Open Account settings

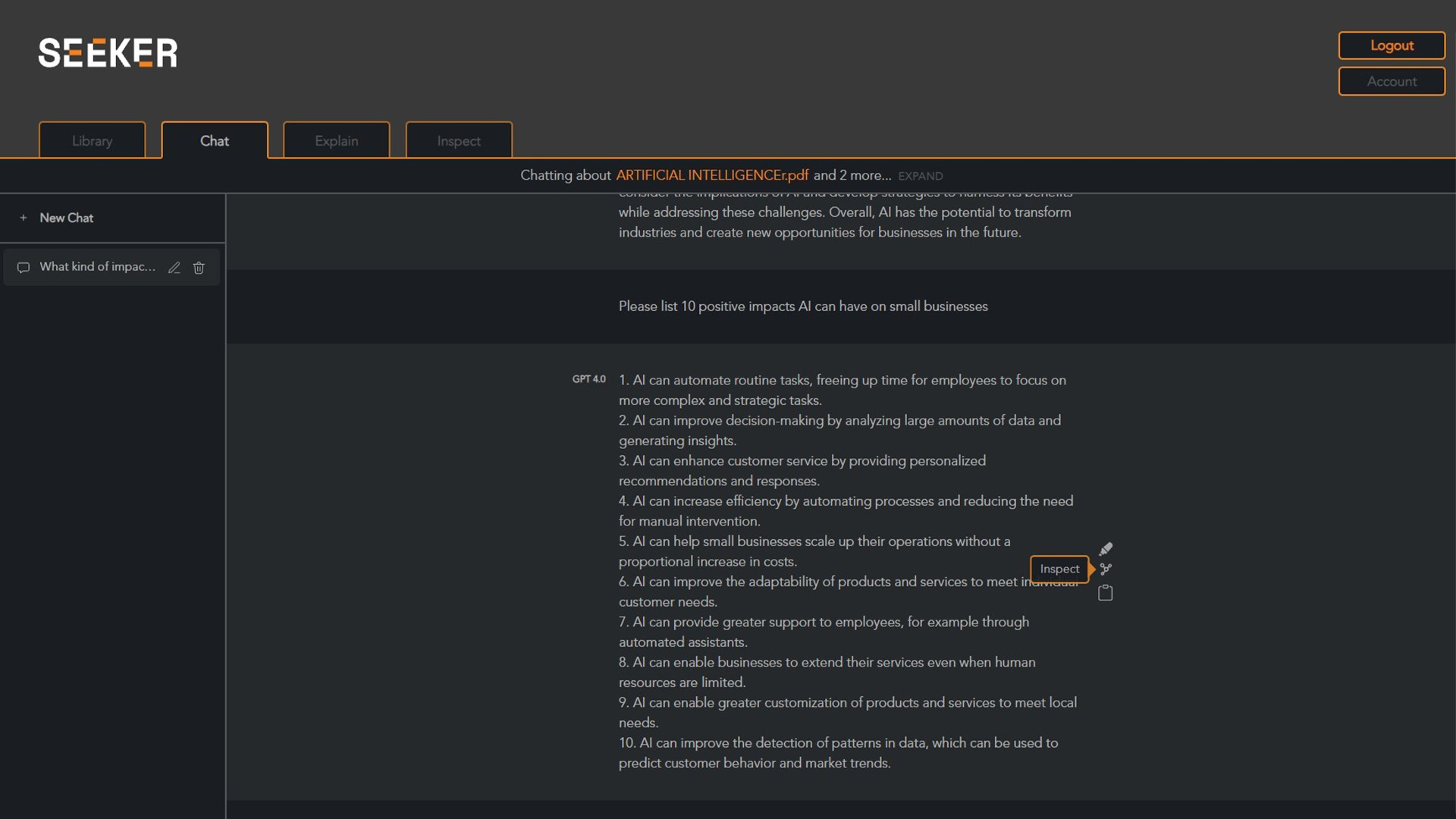(x=1391, y=81)
